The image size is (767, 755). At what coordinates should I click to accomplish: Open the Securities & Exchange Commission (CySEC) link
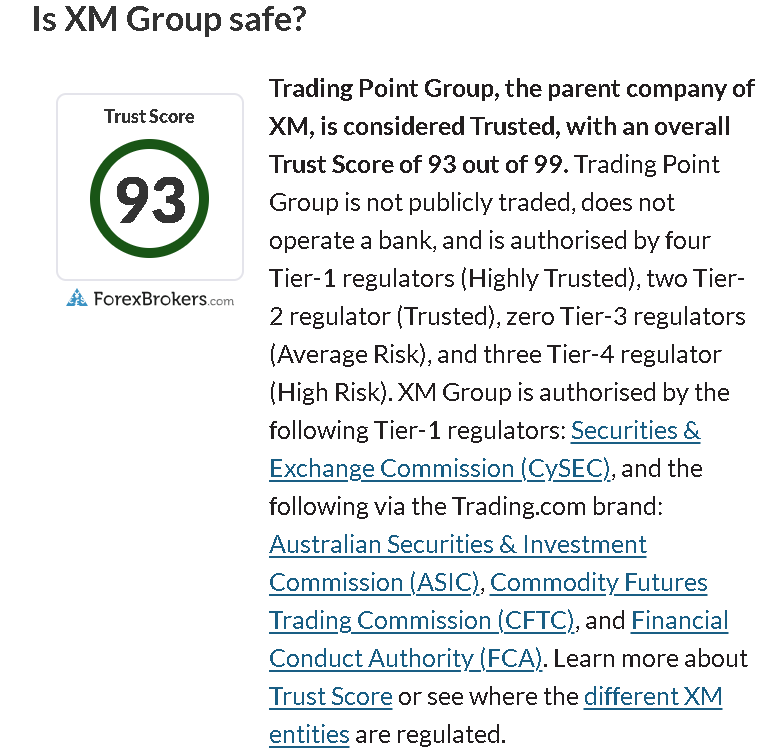[x=635, y=431]
